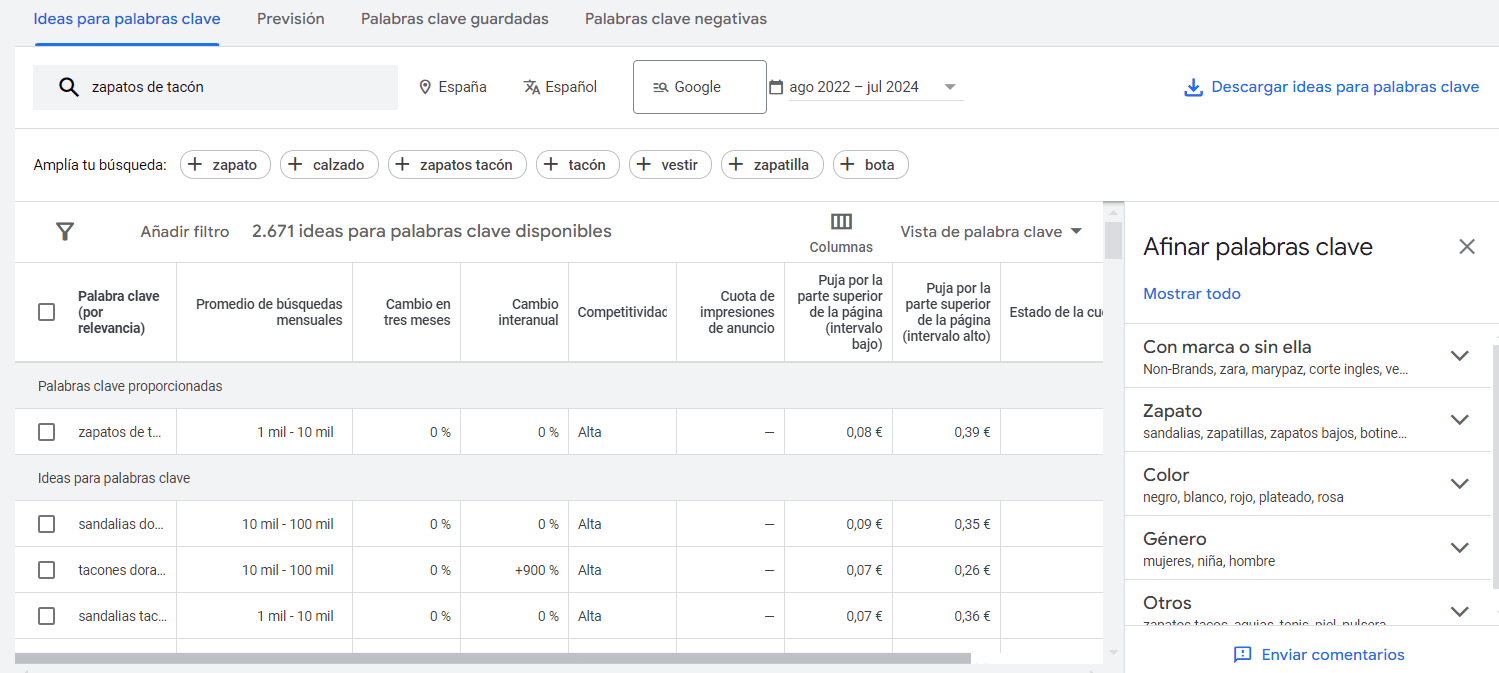Screen dimensions: 1499x673
Task: Switch to the Previsión tab
Action: [290, 19]
